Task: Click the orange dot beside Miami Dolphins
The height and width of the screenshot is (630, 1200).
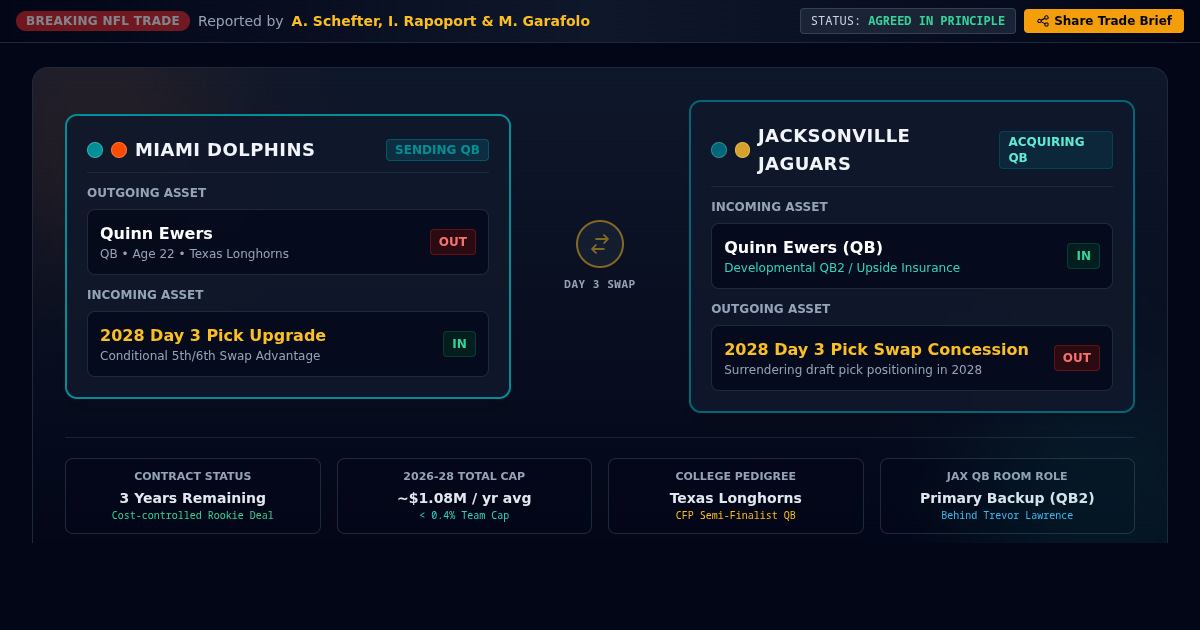Action: pos(119,150)
